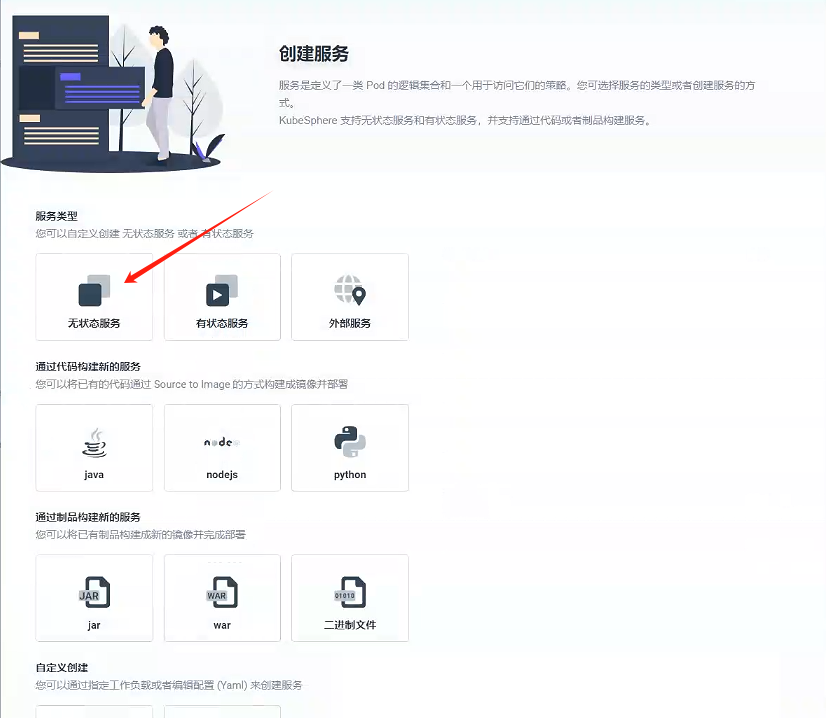Screen dimensions: 826x718
Task: Click the 通过代码构建新的服务 section title
Action: [88, 367]
